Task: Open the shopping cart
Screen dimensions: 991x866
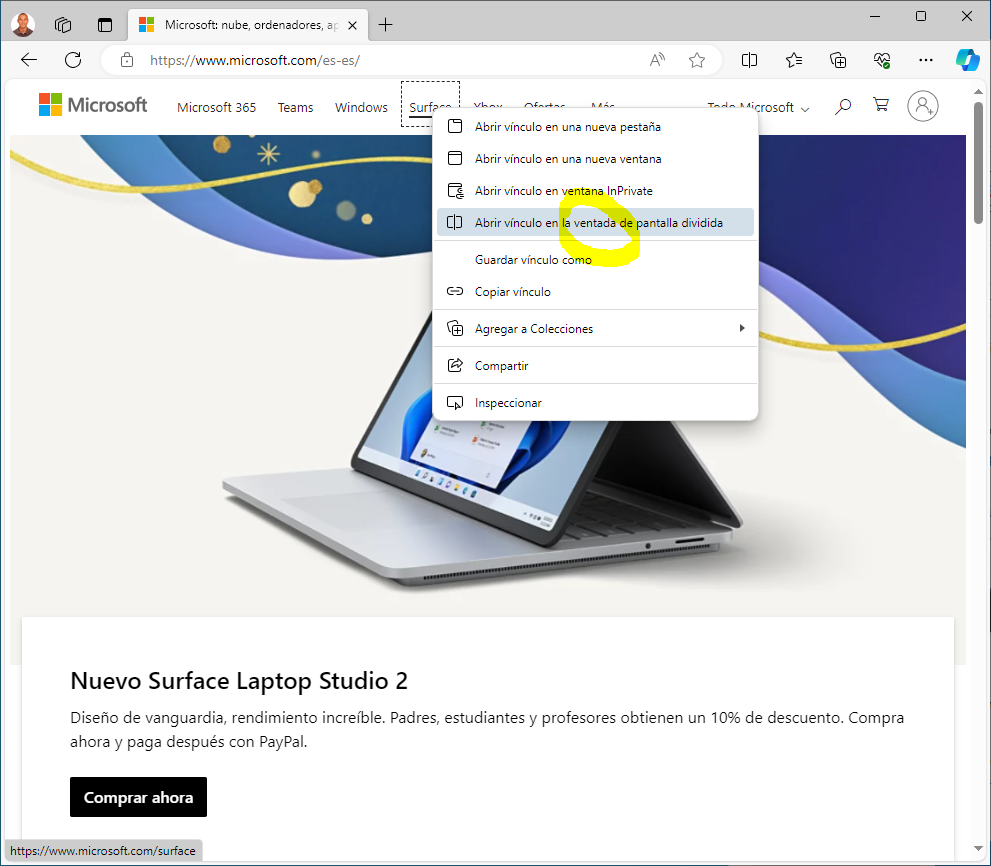Action: pos(881,105)
